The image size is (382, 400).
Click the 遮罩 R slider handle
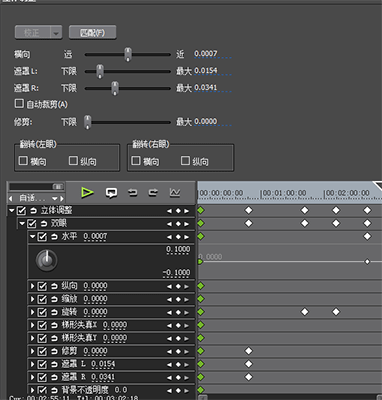115,88
